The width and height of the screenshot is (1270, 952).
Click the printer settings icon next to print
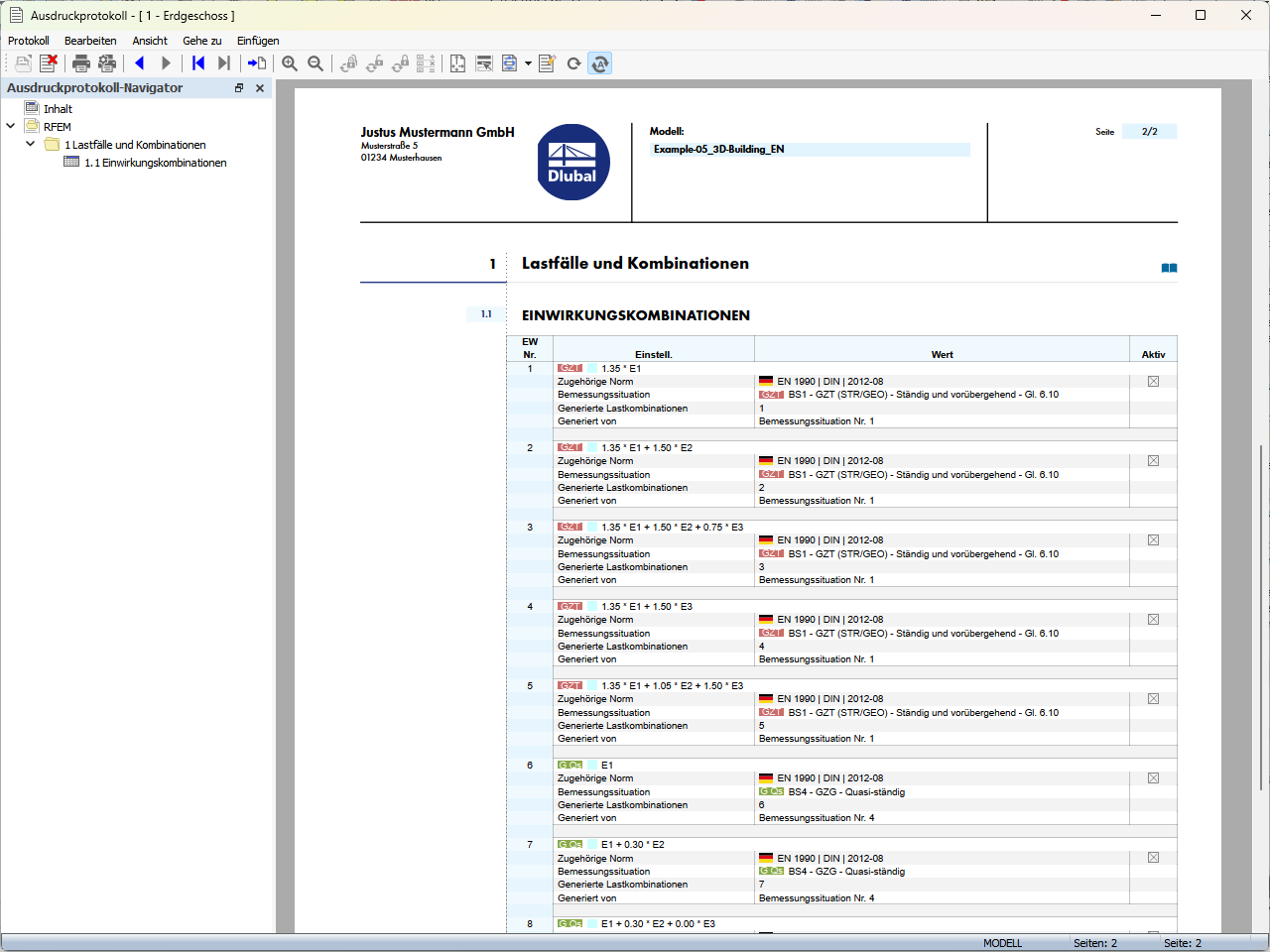[107, 63]
